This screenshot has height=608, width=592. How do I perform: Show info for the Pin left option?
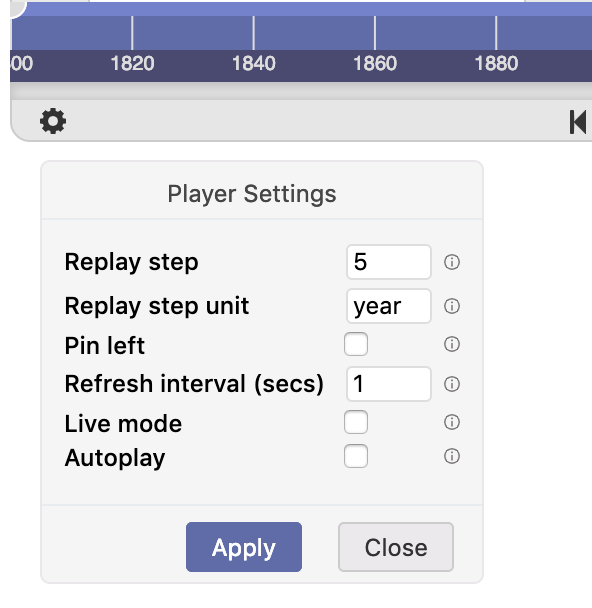point(452,344)
